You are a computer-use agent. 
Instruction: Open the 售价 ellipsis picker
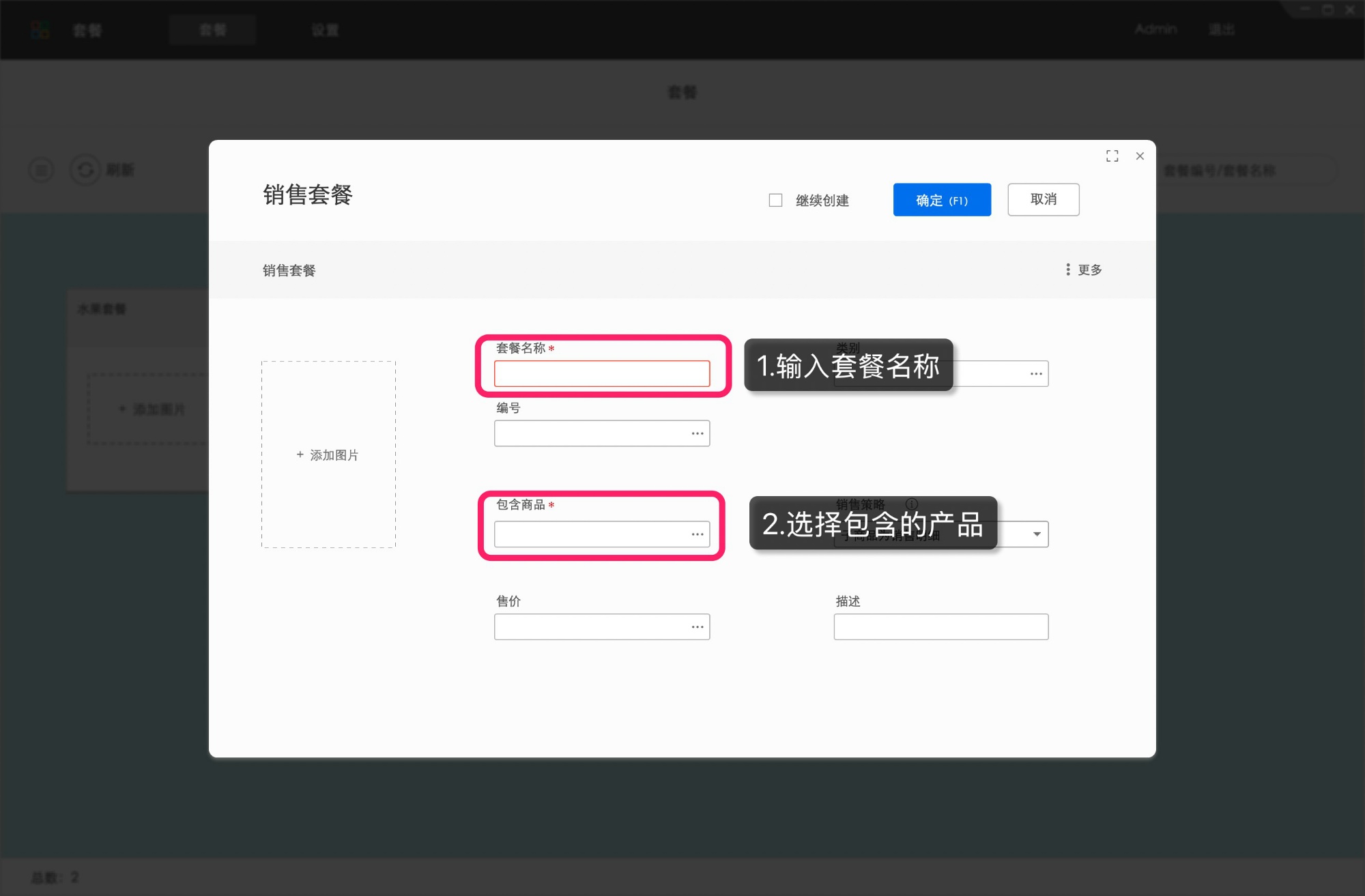coord(697,626)
